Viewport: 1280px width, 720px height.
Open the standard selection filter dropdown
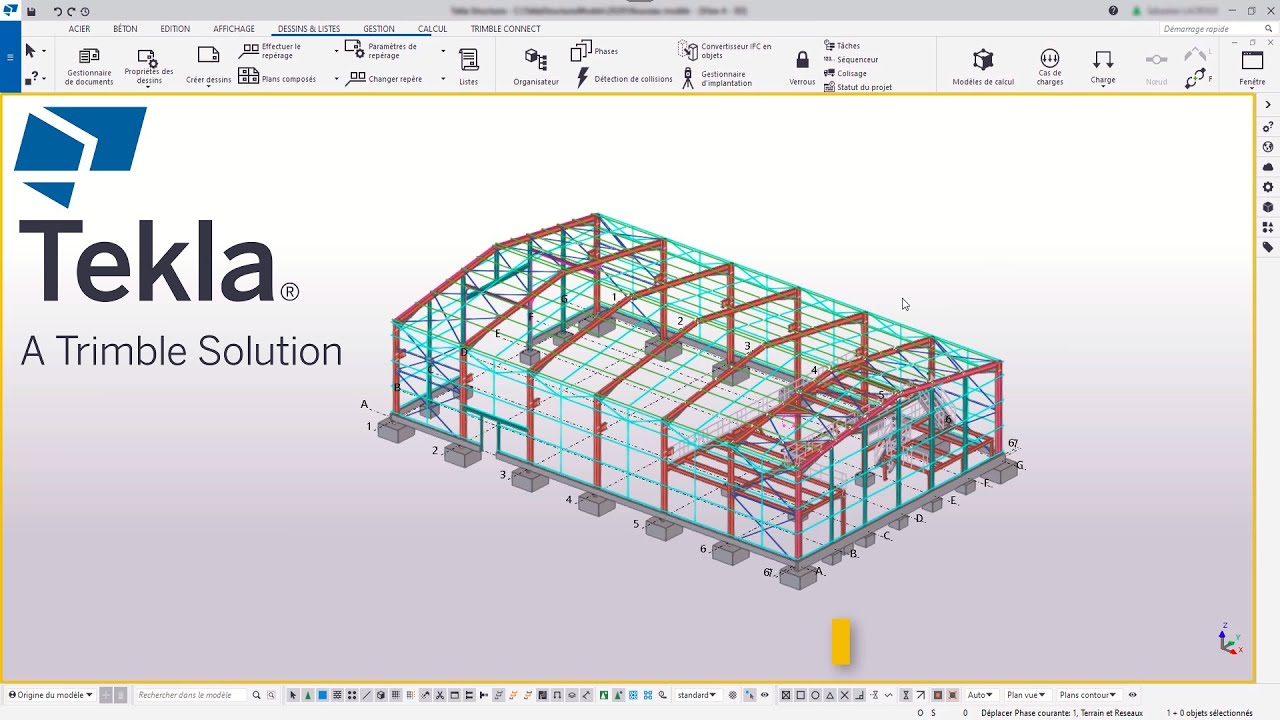pyautogui.click(x=697, y=695)
